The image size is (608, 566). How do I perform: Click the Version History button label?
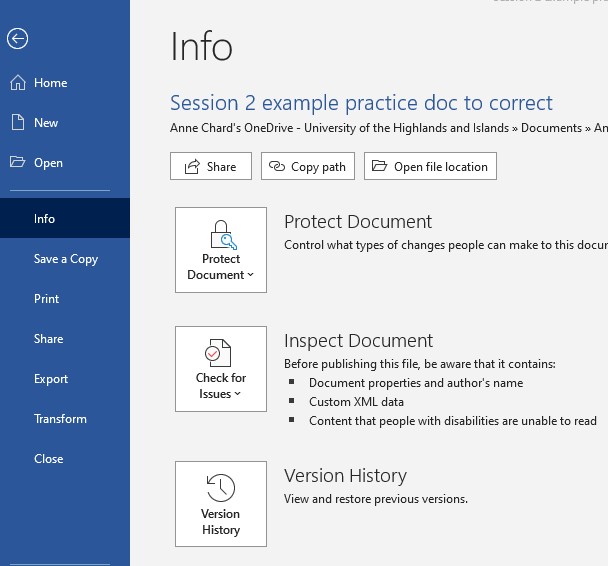pos(221,522)
